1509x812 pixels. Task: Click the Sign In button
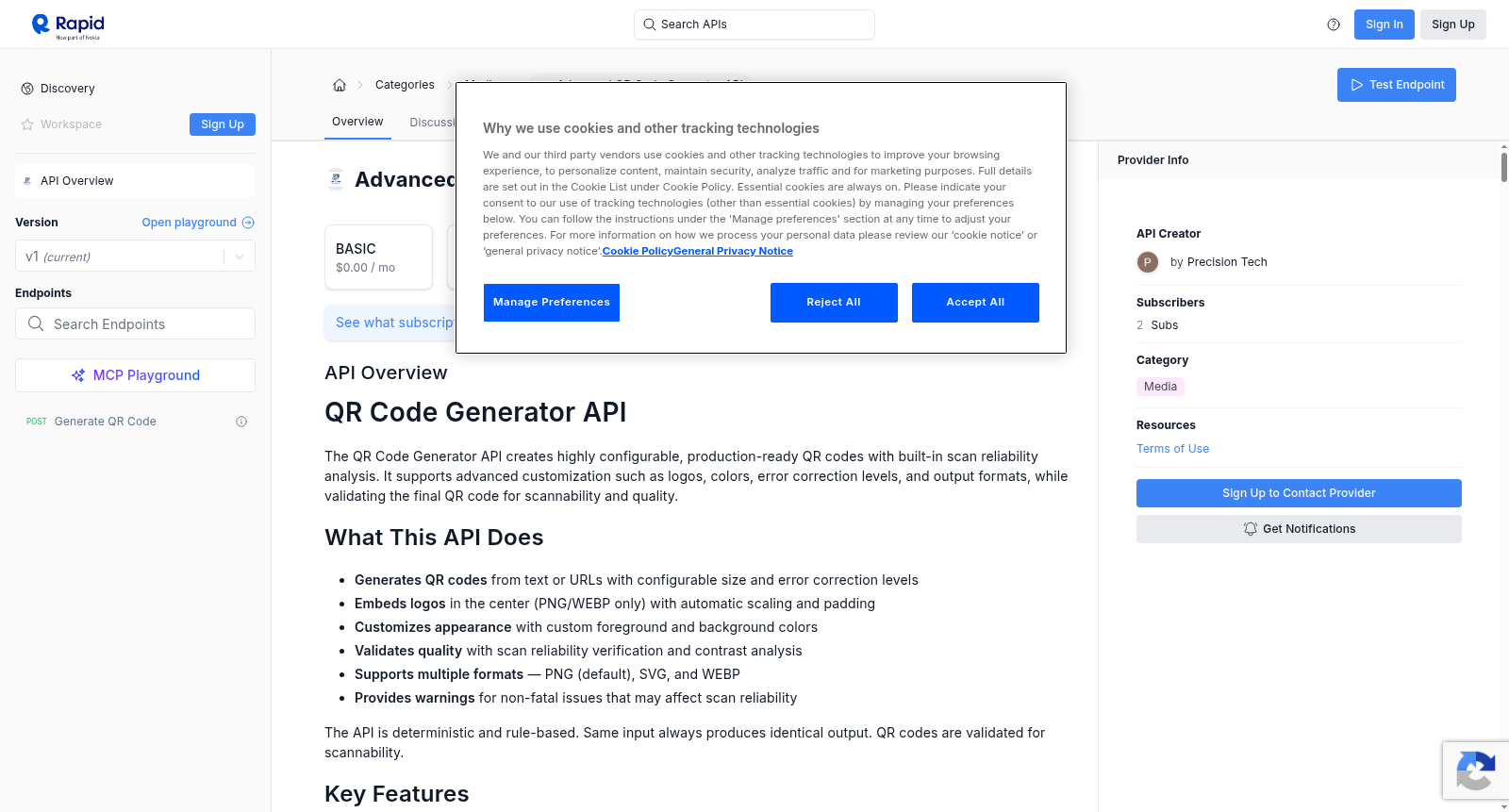click(1385, 25)
